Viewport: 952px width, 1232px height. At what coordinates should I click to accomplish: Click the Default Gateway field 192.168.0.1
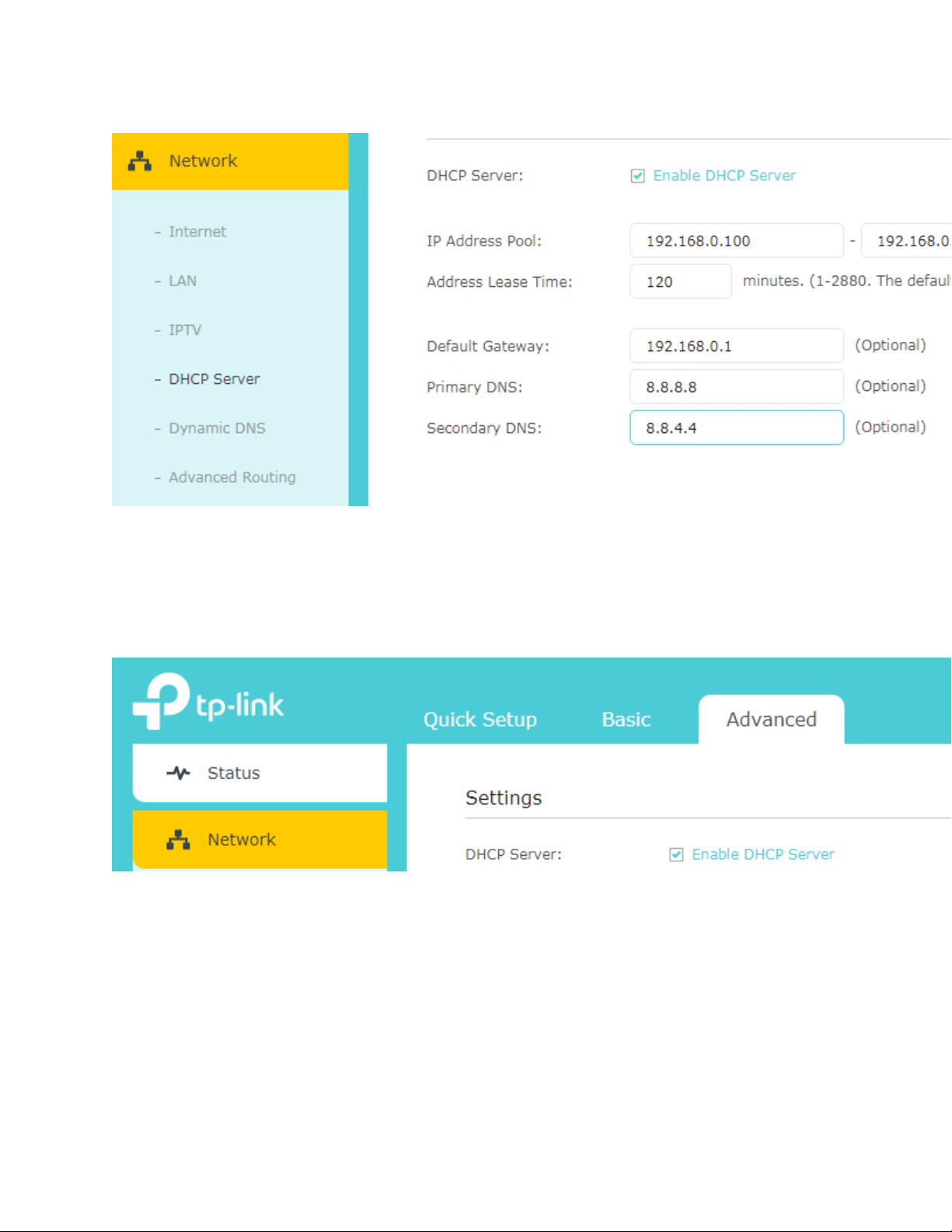(x=737, y=346)
